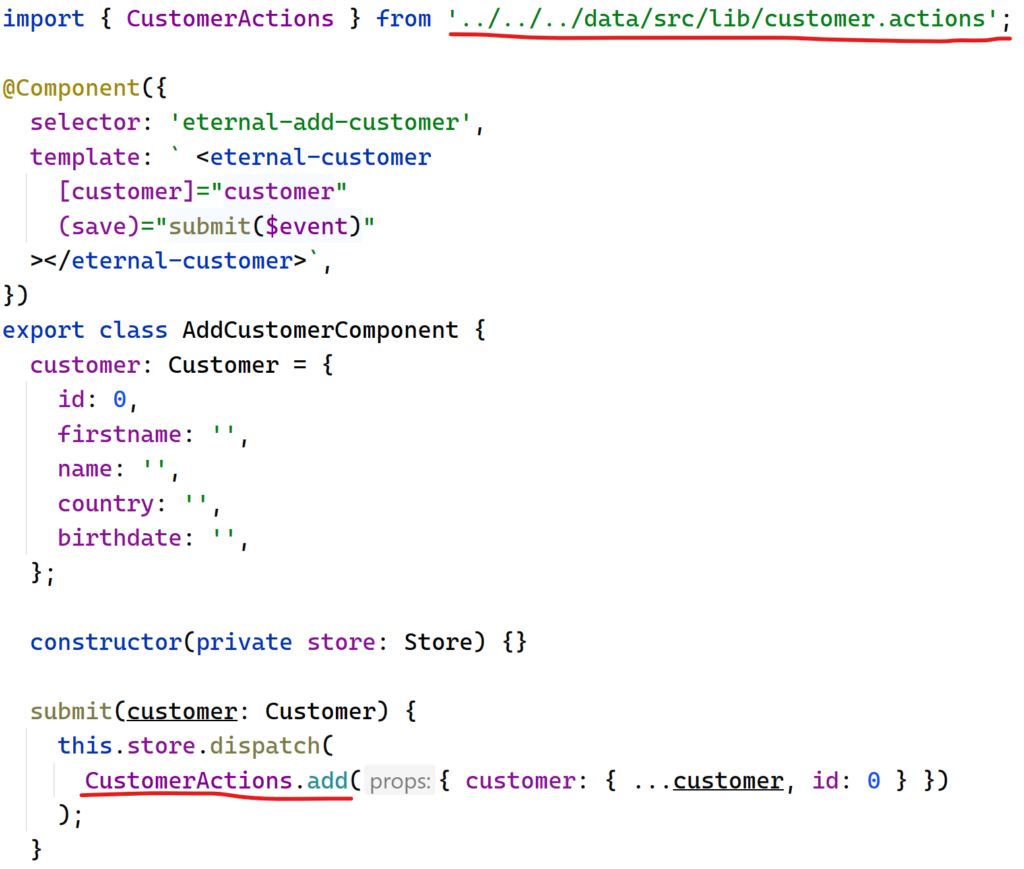Click the submit method name in its declaration

tap(71, 711)
